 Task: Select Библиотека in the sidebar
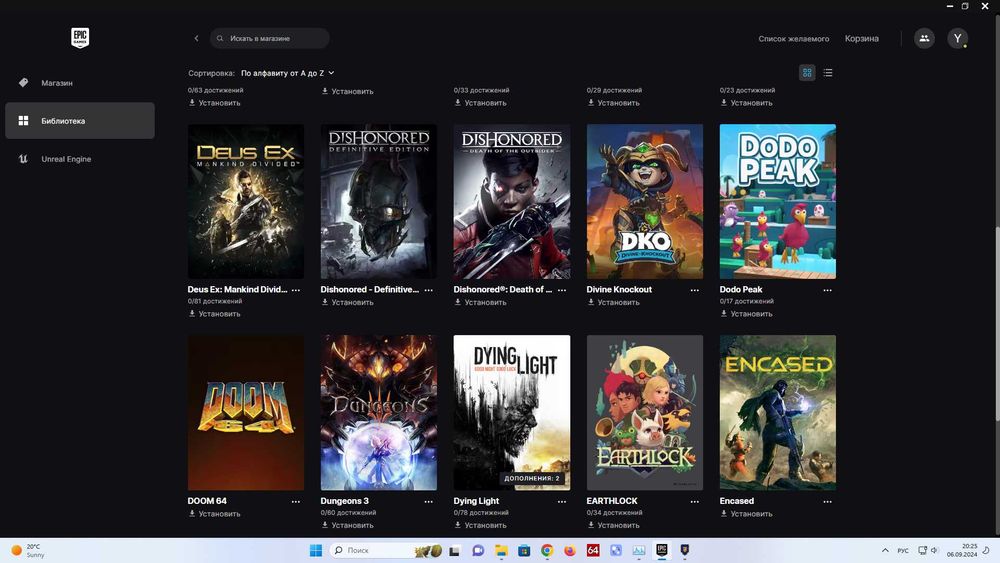80,121
